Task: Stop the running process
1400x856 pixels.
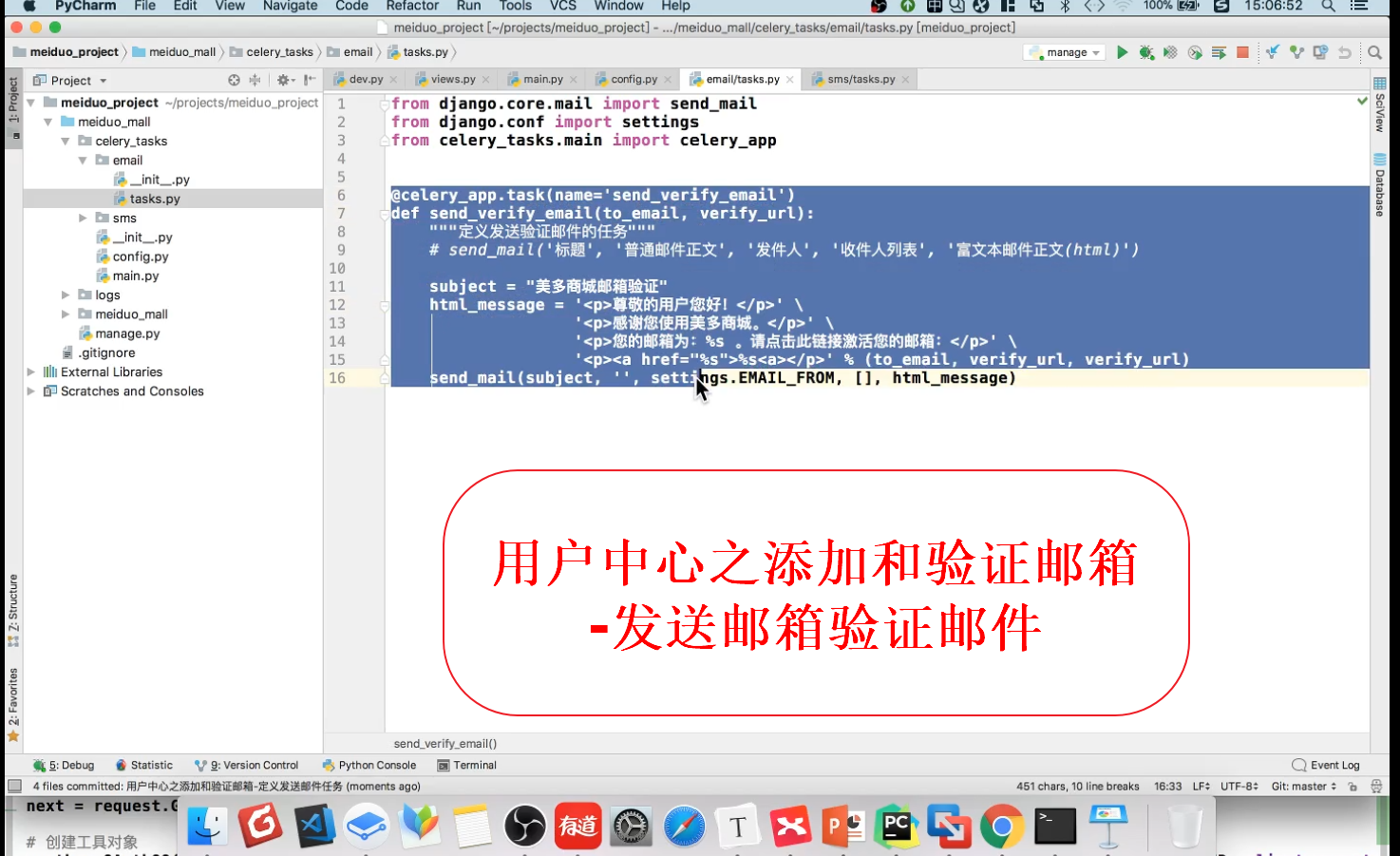Action: (1242, 52)
